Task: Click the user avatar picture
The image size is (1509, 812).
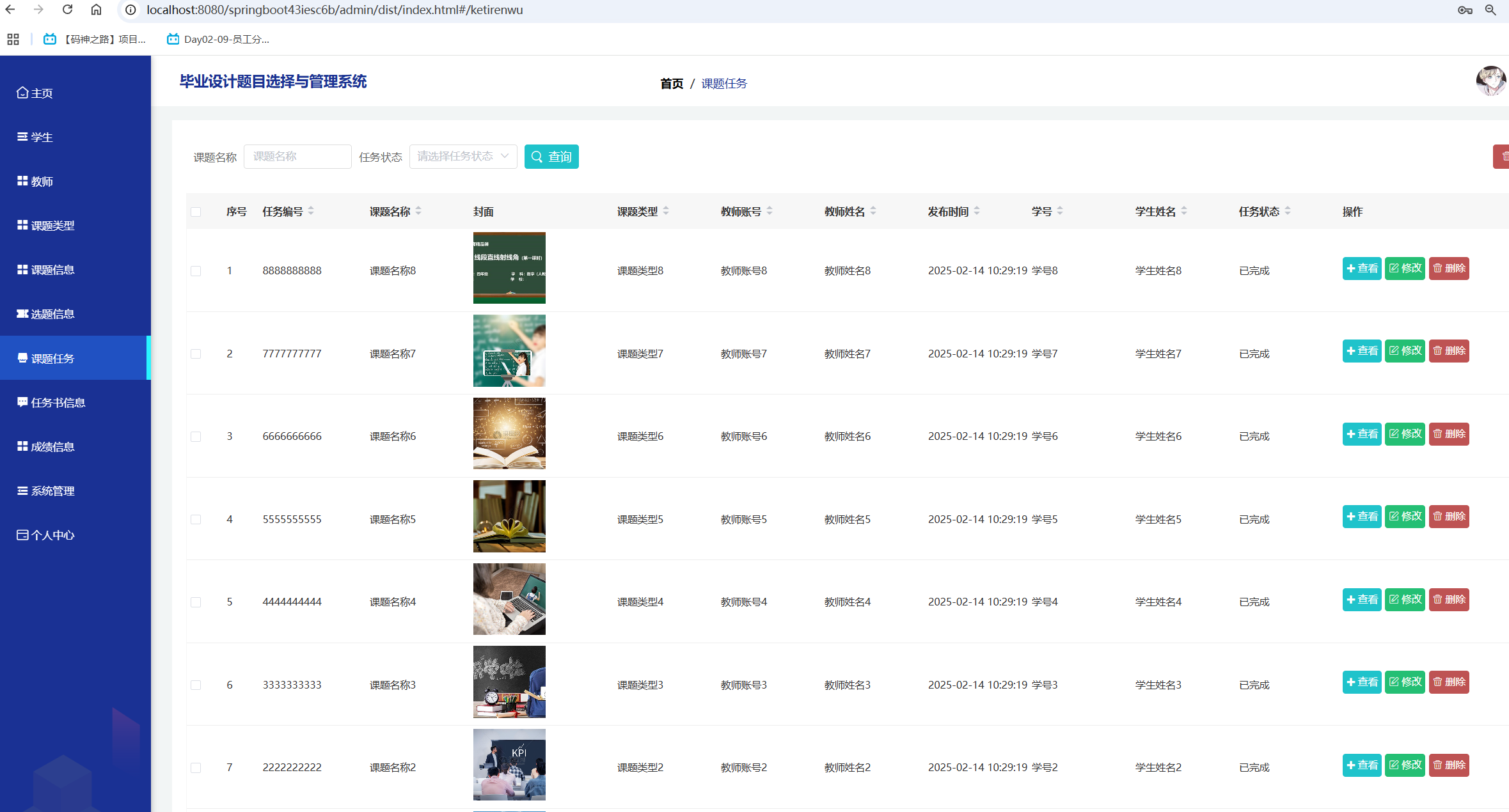Action: click(x=1490, y=81)
